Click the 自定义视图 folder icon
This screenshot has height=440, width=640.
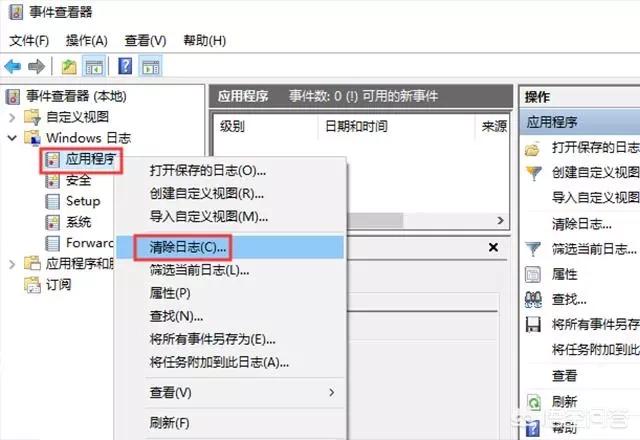(x=32, y=117)
